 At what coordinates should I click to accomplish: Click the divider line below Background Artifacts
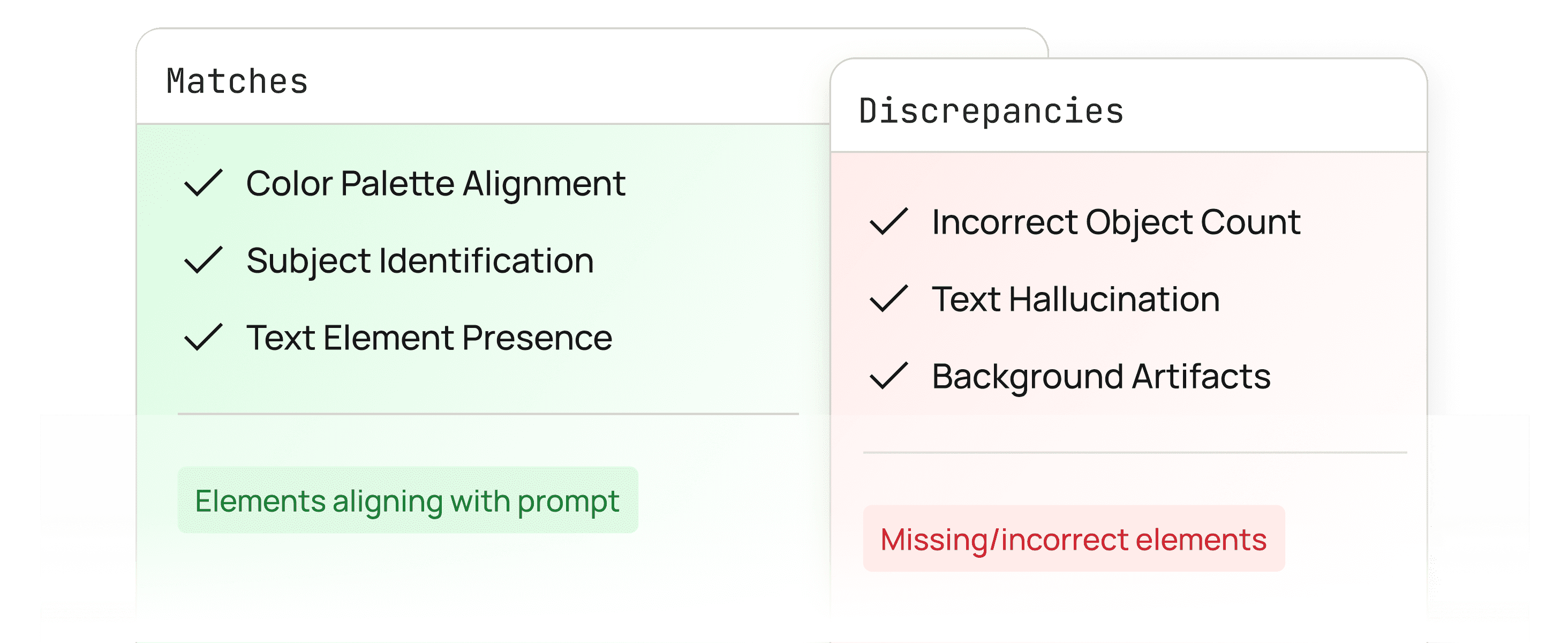click(x=1135, y=452)
